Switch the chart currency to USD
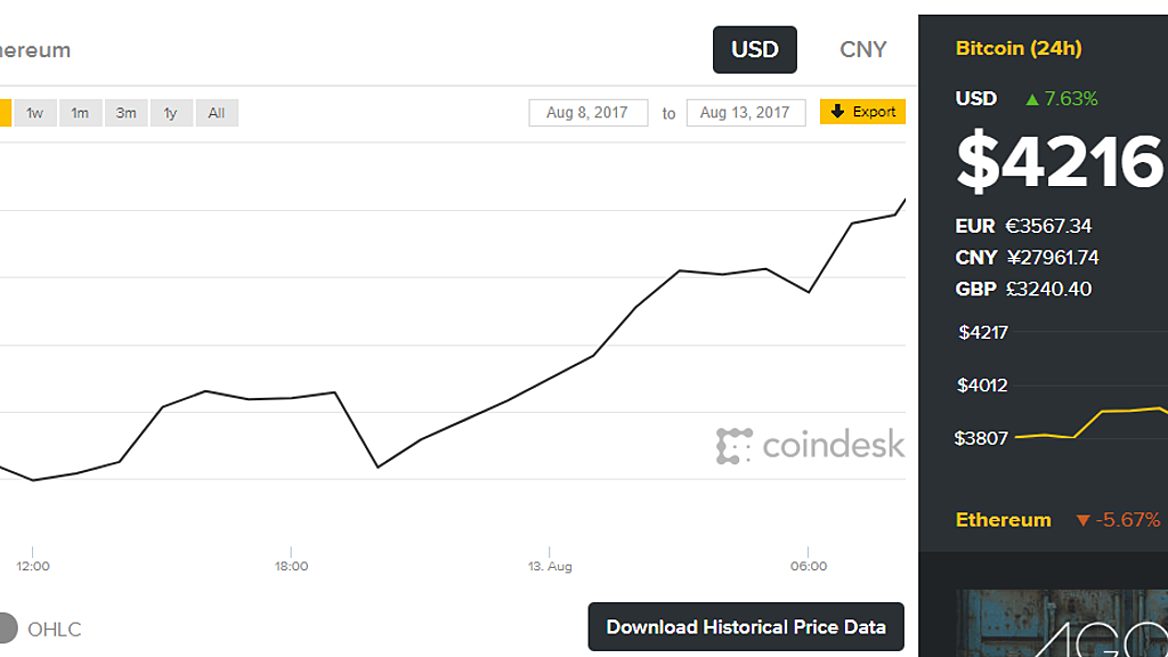The height and width of the screenshot is (657, 1168). point(754,50)
